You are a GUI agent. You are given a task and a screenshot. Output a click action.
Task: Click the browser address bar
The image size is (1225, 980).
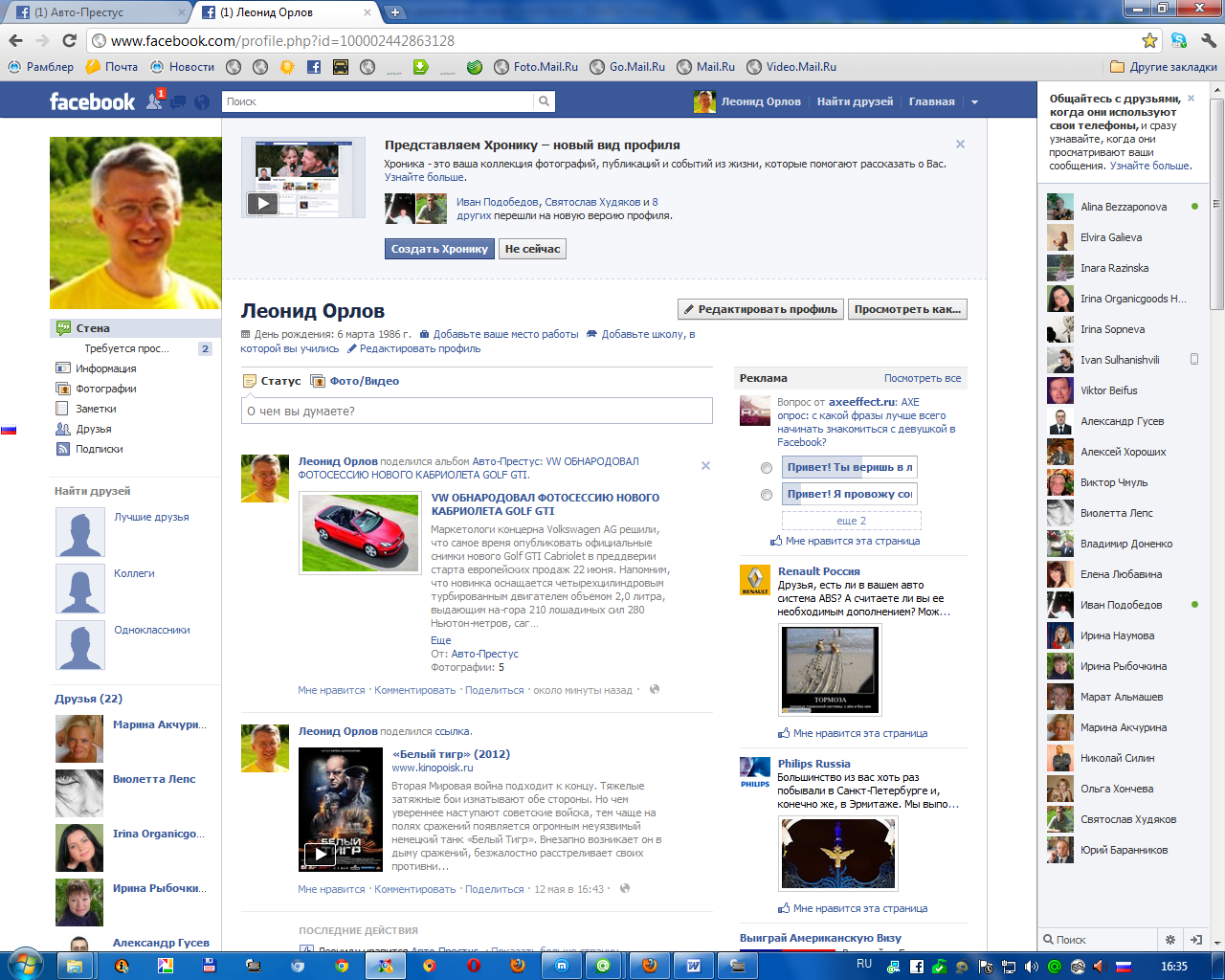pyautogui.click(x=612, y=40)
